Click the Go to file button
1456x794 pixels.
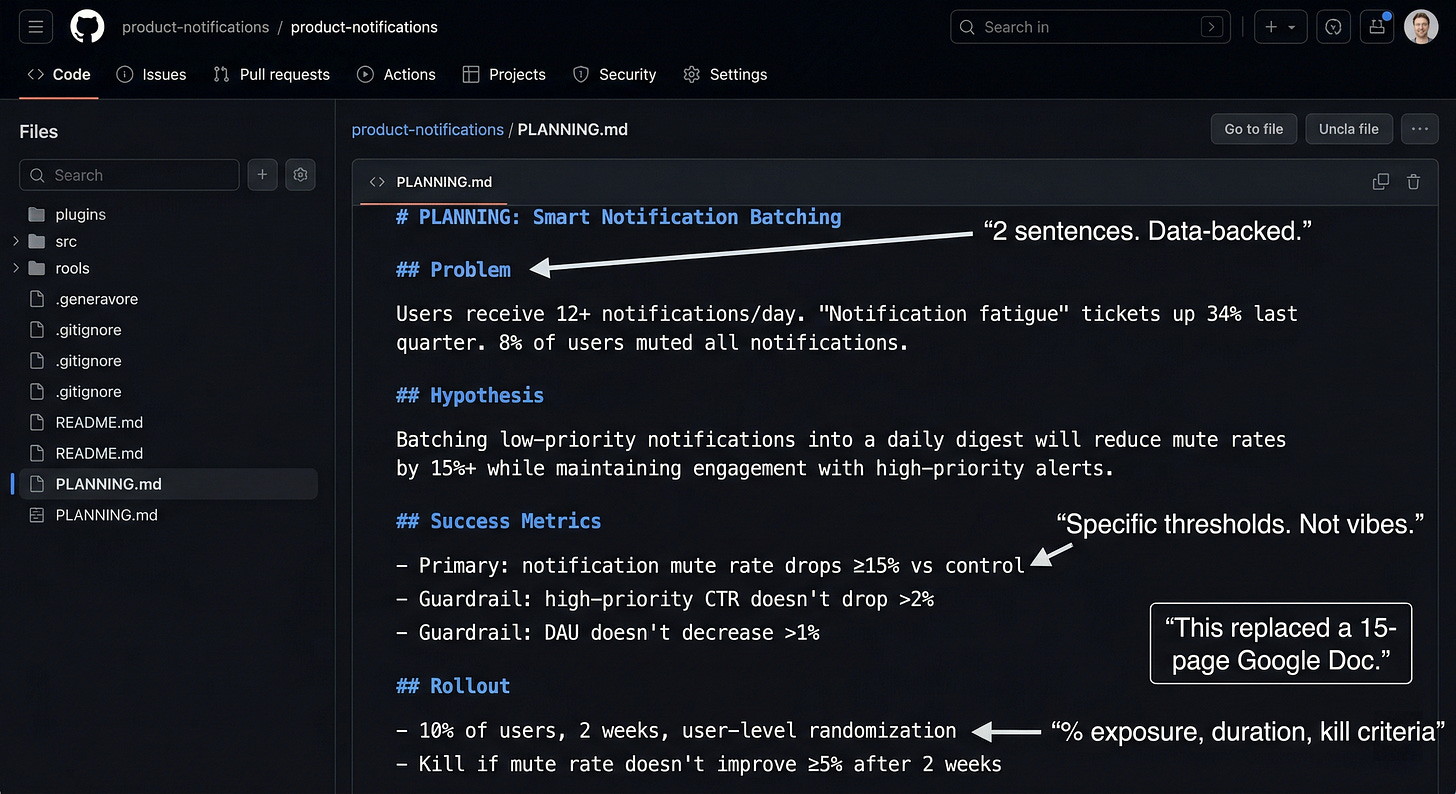coord(1253,129)
